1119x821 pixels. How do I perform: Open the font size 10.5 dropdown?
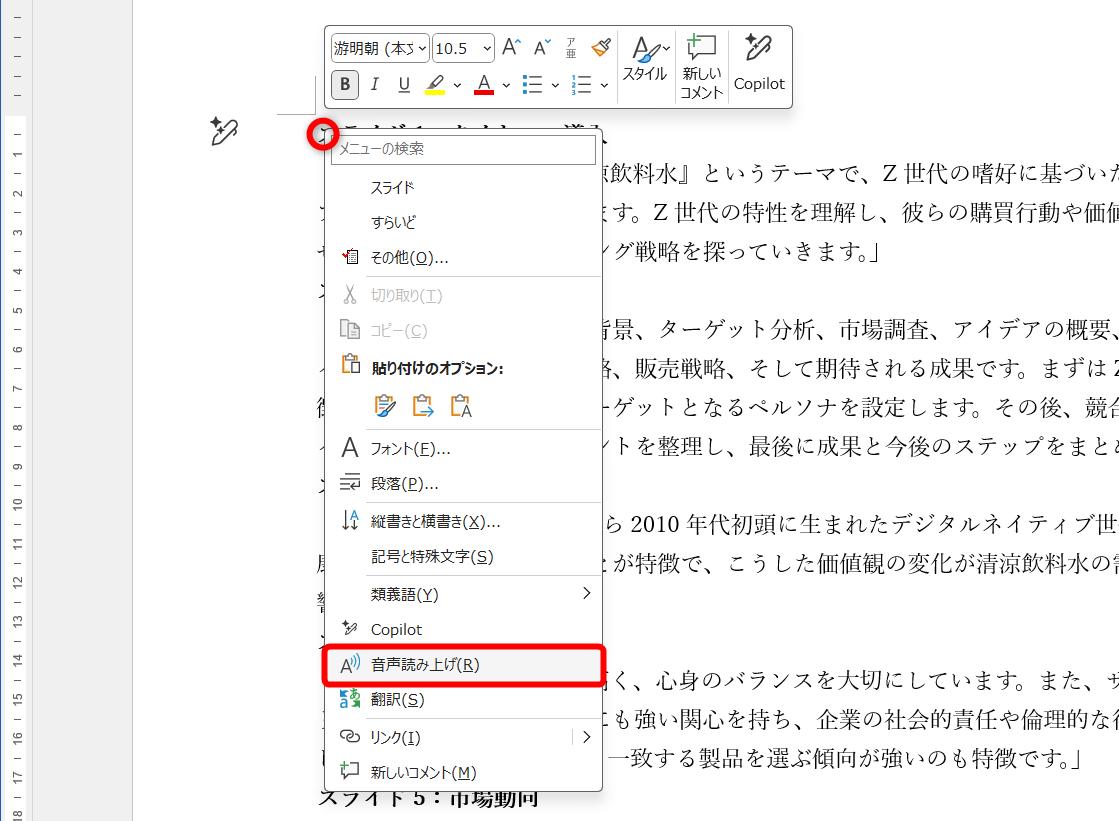tap(462, 47)
